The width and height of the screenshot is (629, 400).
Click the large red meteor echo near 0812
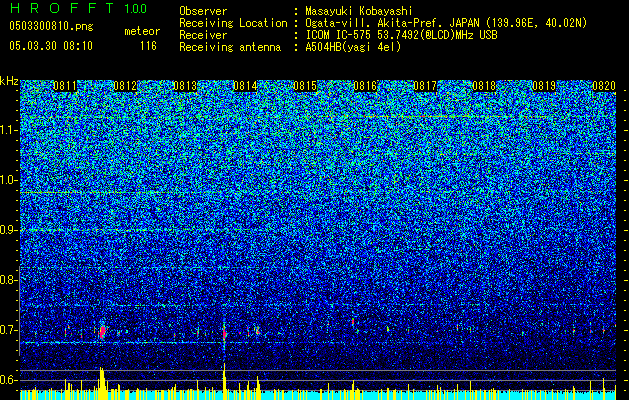(102, 332)
